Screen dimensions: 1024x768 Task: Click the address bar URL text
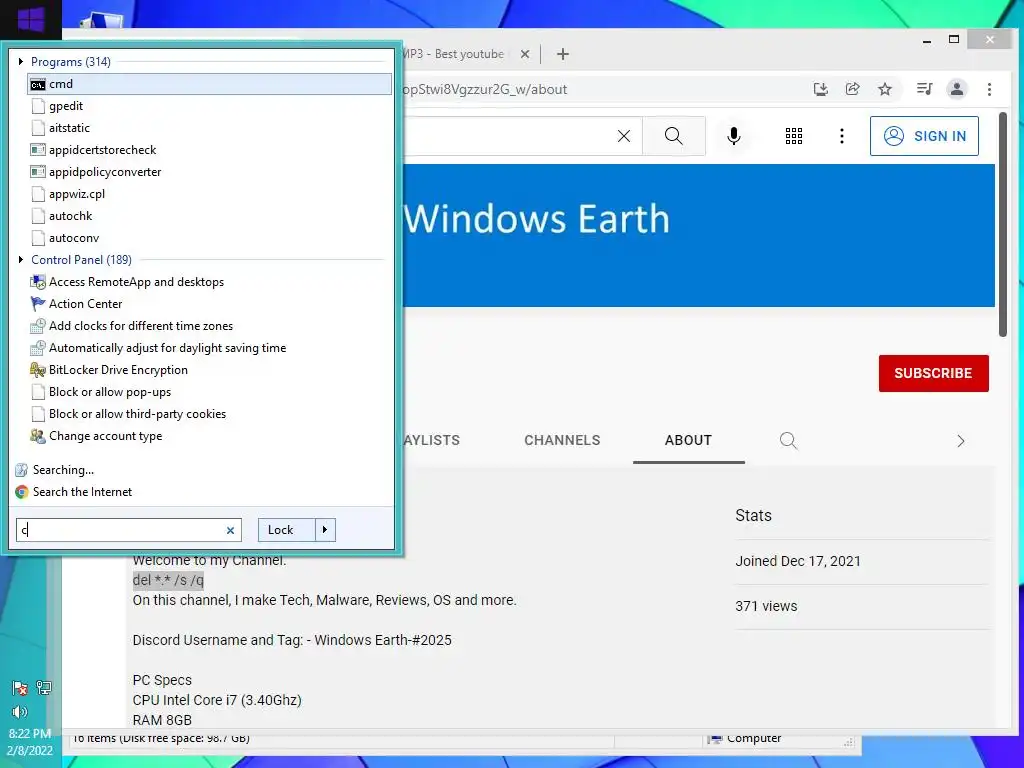tap(485, 89)
